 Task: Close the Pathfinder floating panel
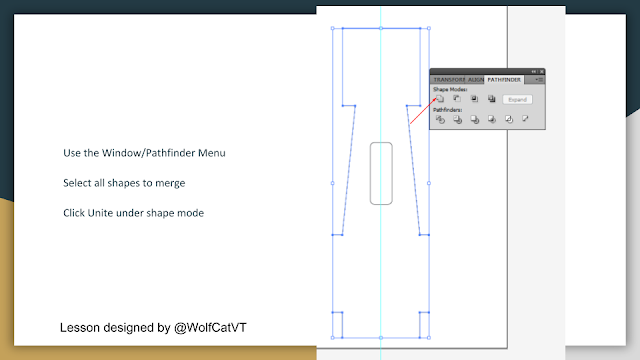click(542, 71)
